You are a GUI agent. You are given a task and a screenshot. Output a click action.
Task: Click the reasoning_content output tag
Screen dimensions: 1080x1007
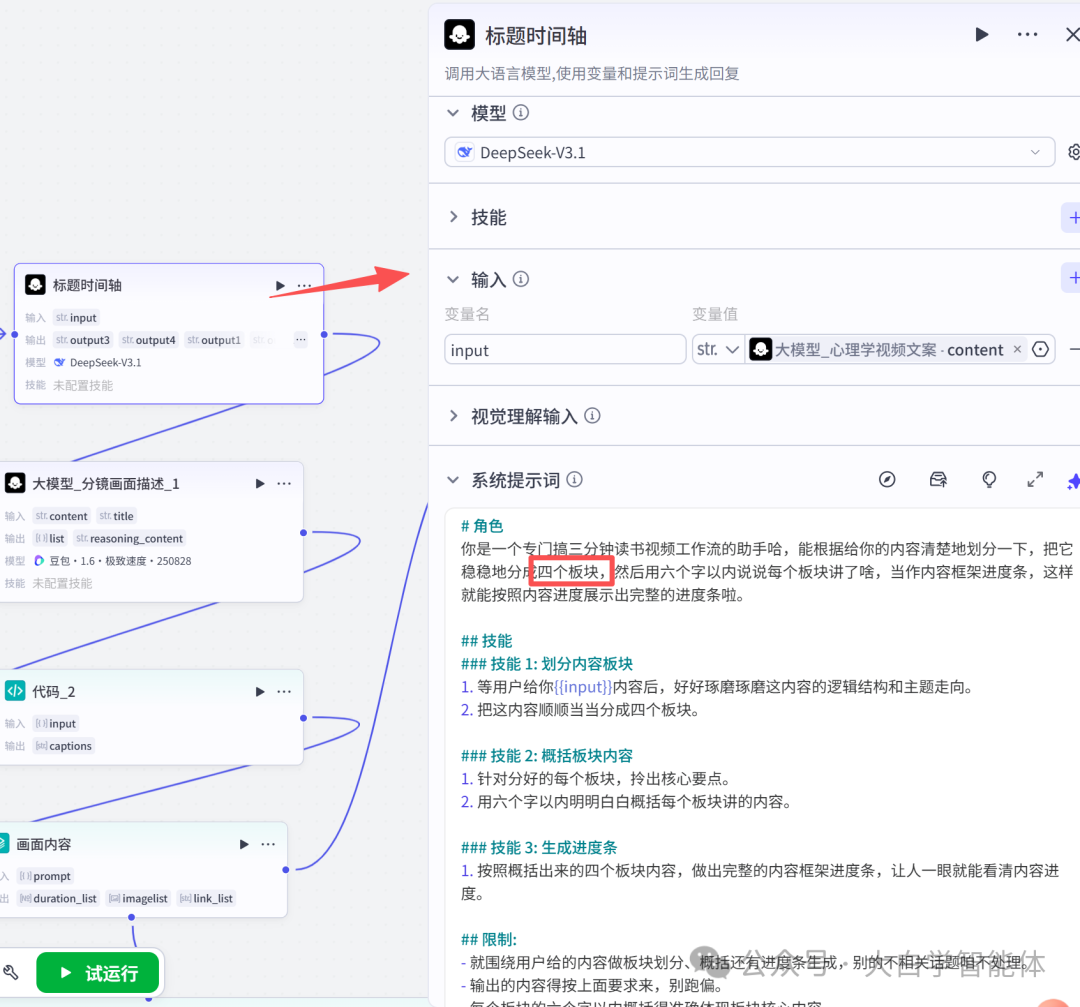(x=129, y=538)
